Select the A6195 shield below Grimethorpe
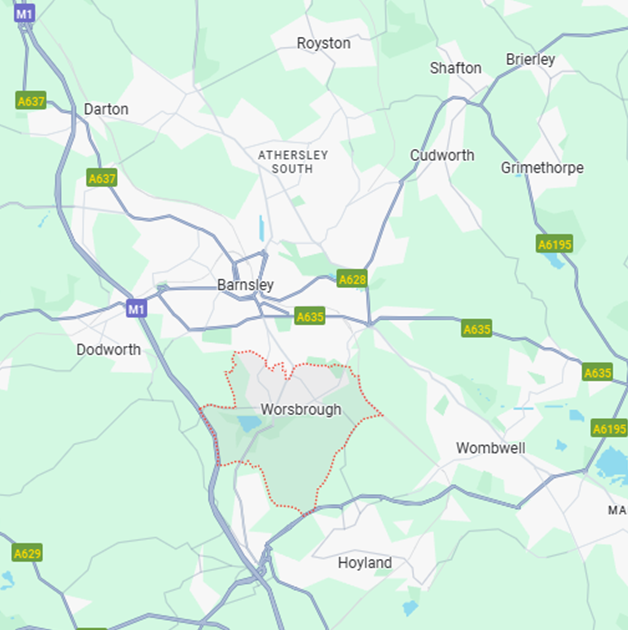Image resolution: width=628 pixels, height=630 pixels. coord(554,244)
